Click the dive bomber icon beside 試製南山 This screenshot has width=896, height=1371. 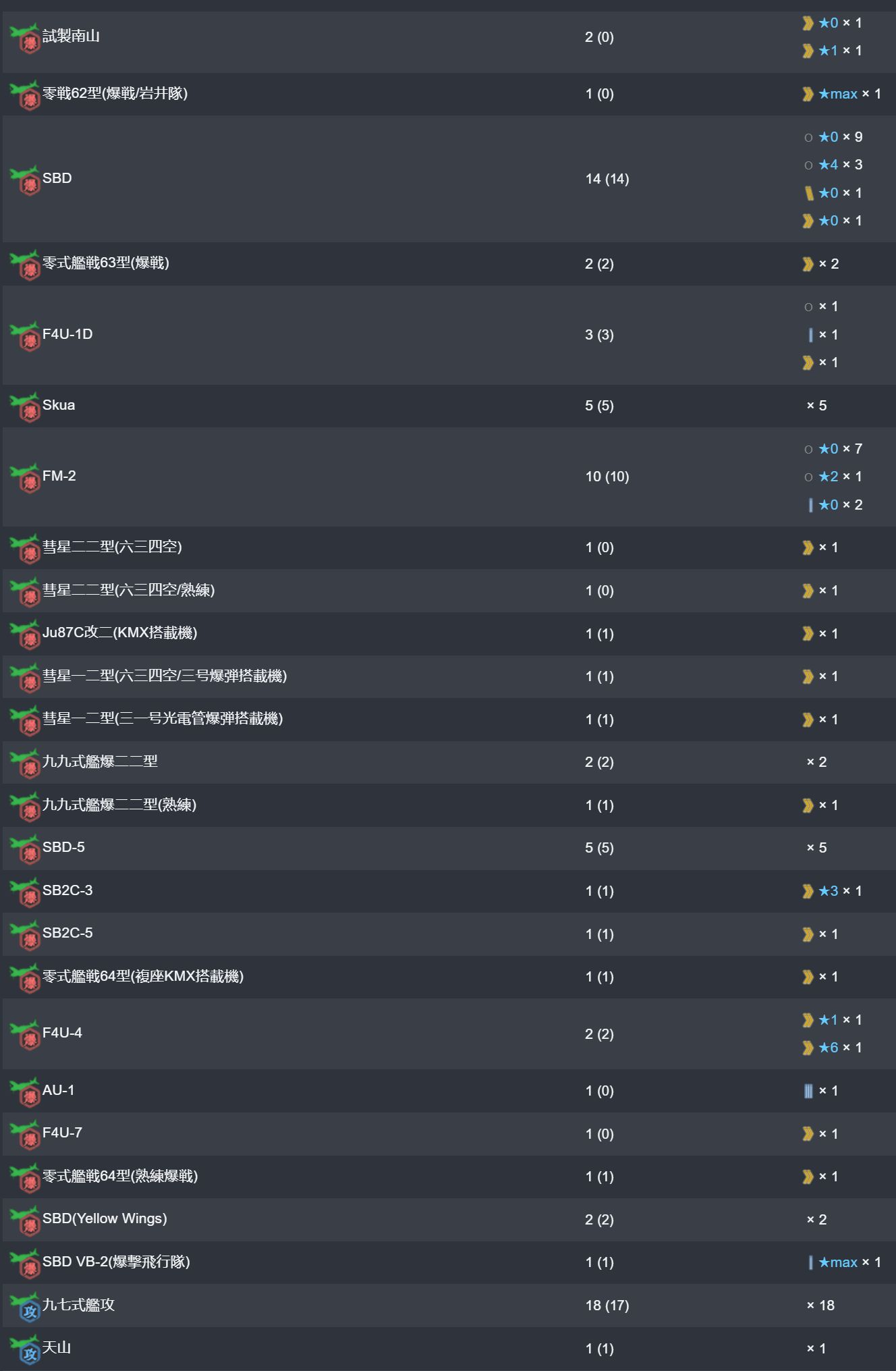[x=26, y=38]
